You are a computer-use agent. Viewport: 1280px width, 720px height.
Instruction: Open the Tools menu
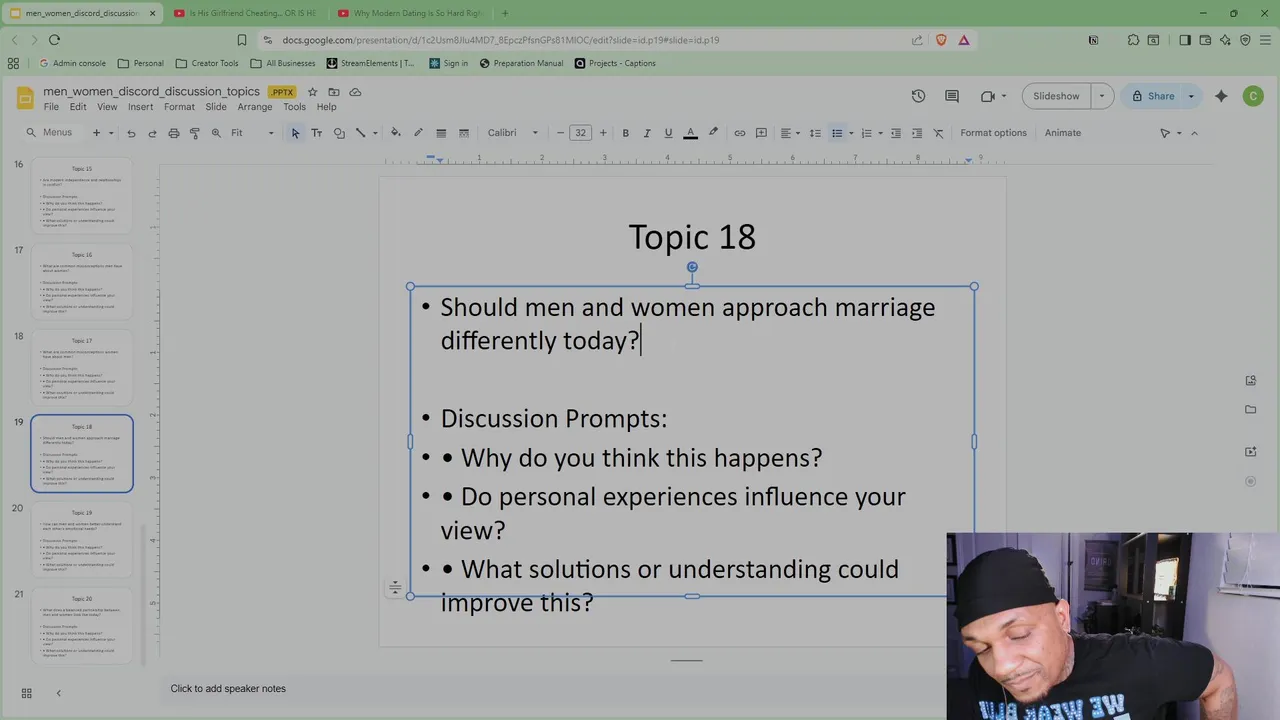294,107
